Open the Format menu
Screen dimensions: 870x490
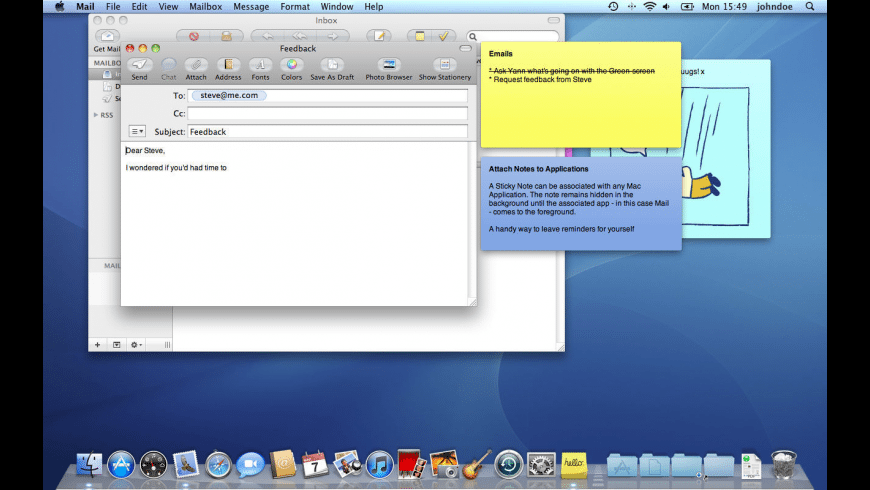pyautogui.click(x=295, y=7)
